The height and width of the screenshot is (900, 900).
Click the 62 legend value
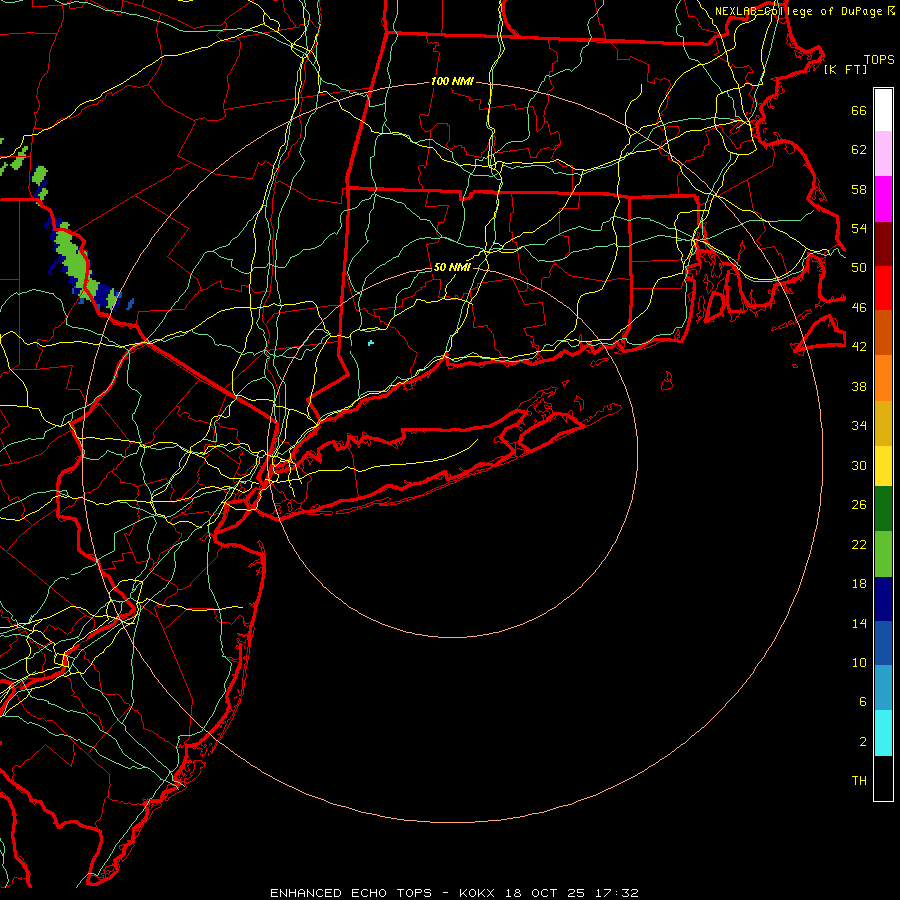point(859,150)
